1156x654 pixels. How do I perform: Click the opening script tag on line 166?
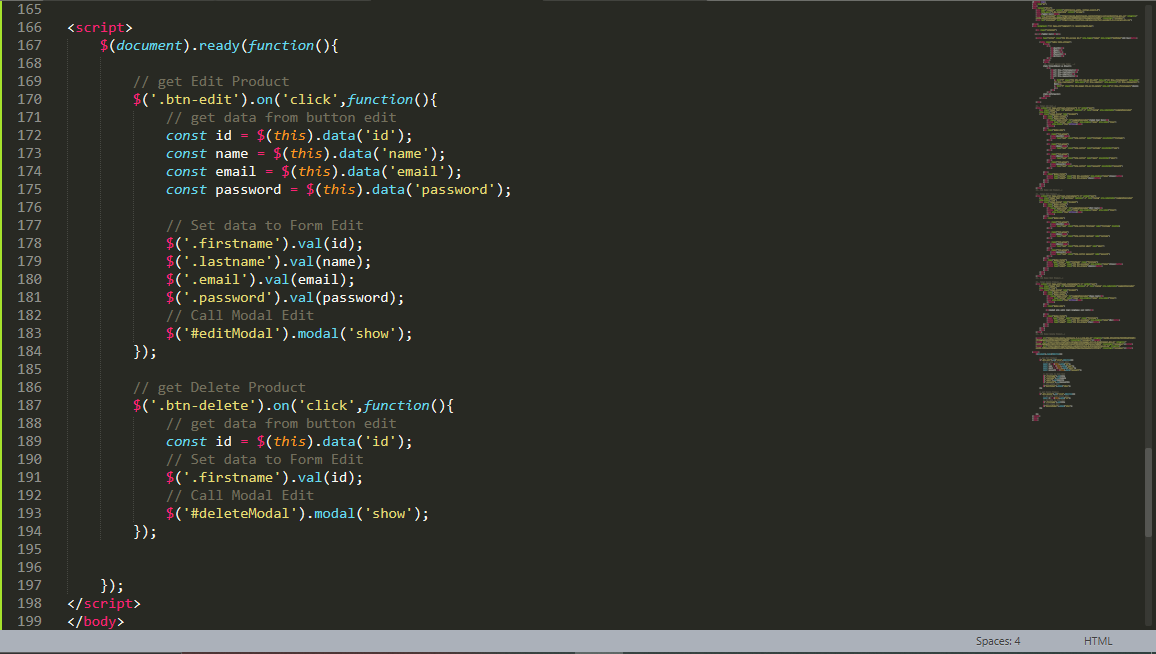tap(100, 27)
